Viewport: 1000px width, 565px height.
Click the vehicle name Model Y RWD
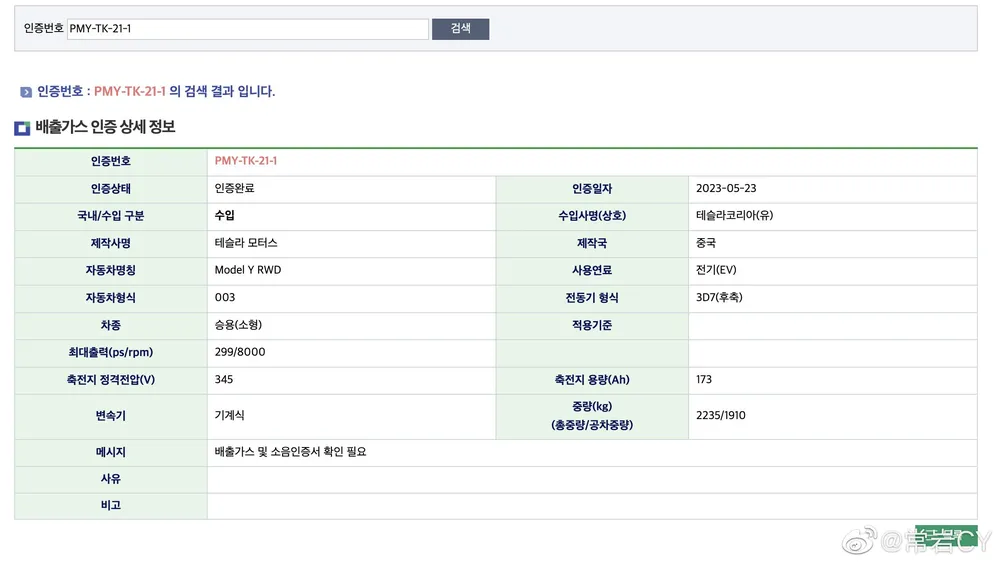pos(247,270)
